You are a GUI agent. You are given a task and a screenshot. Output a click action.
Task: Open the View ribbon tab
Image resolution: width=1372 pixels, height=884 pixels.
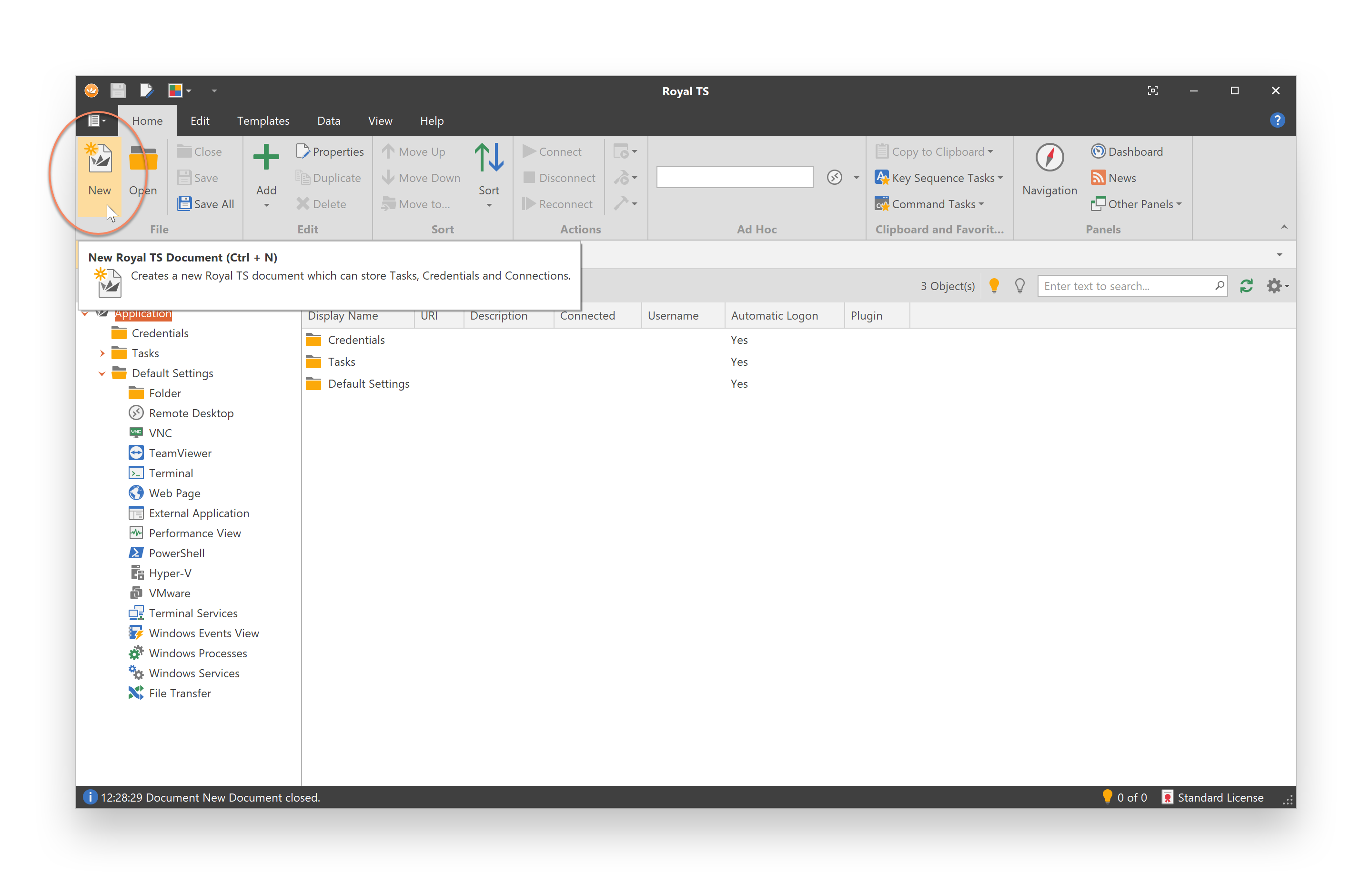(x=380, y=121)
